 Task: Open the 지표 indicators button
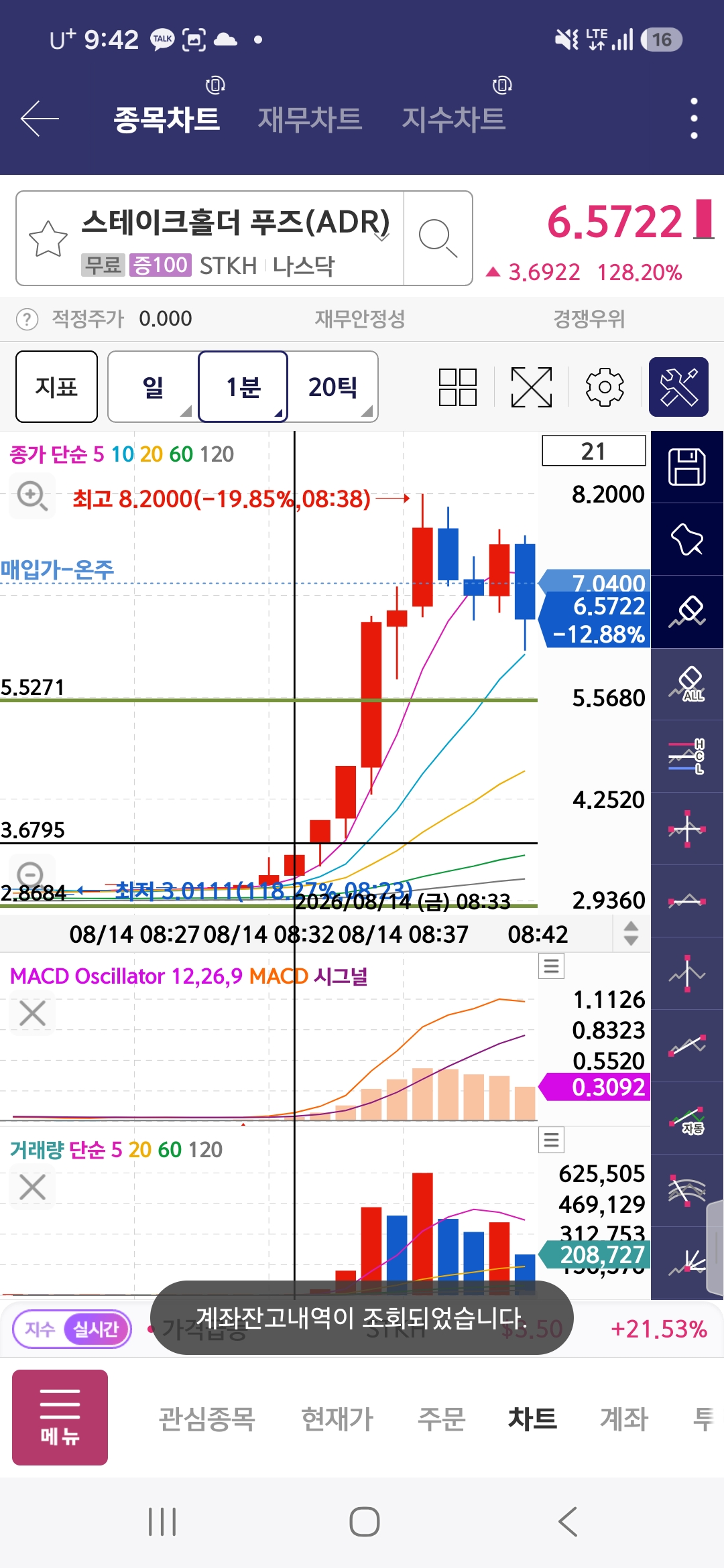(x=56, y=387)
